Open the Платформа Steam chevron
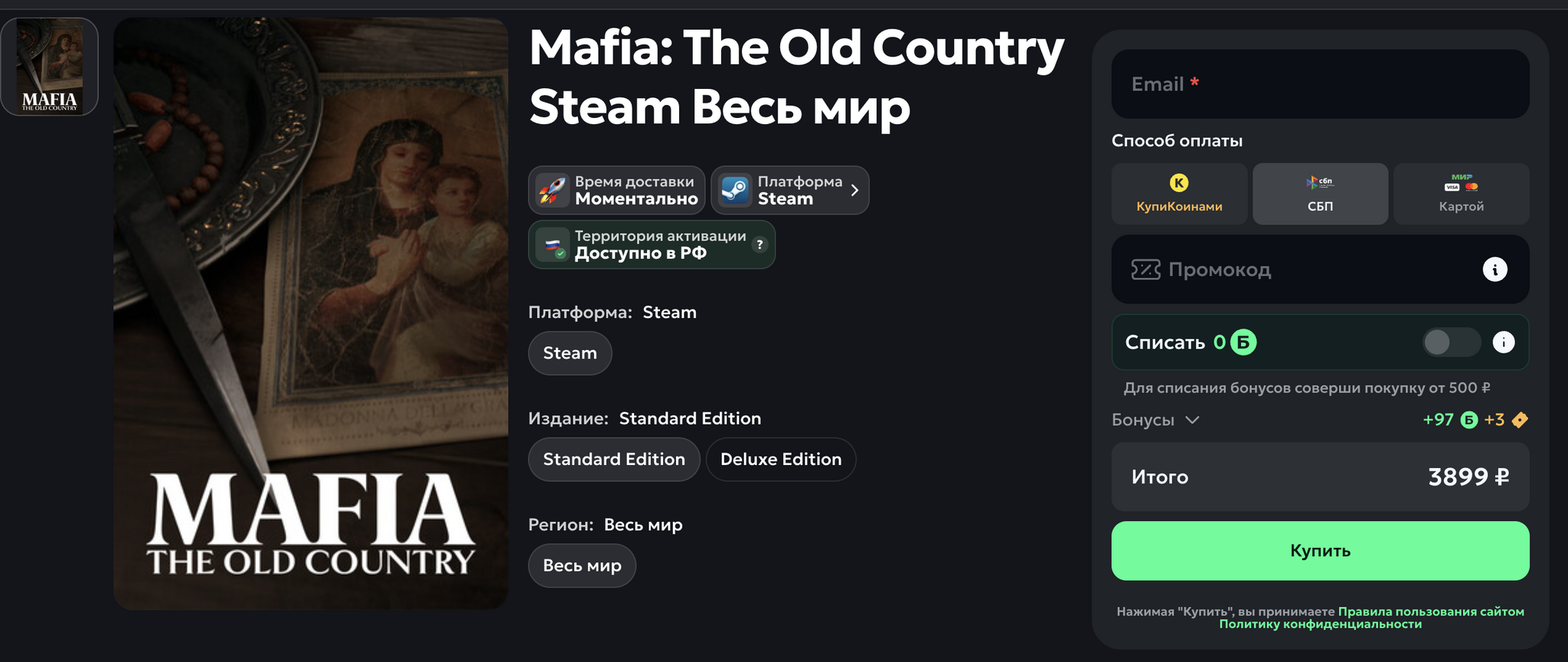The image size is (1568, 662). [854, 190]
